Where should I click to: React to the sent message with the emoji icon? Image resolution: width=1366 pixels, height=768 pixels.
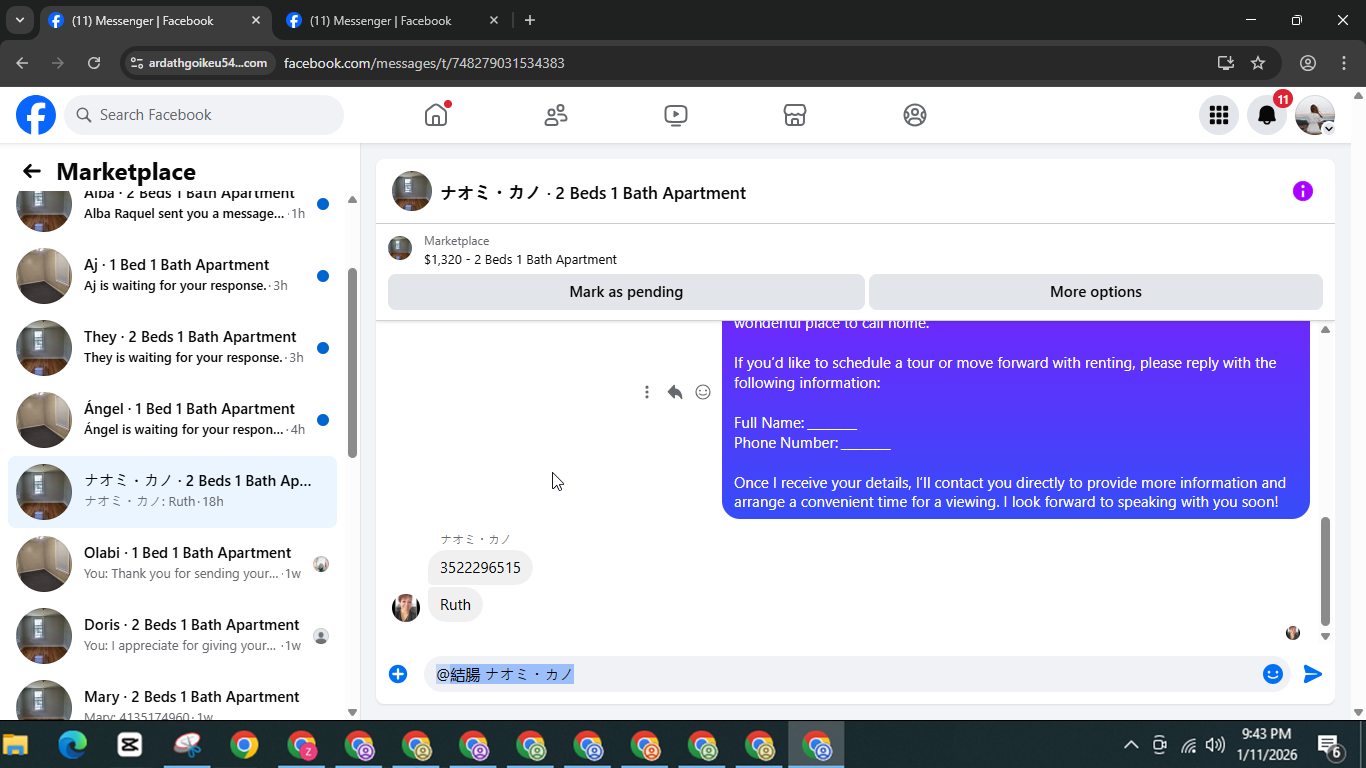pos(703,392)
